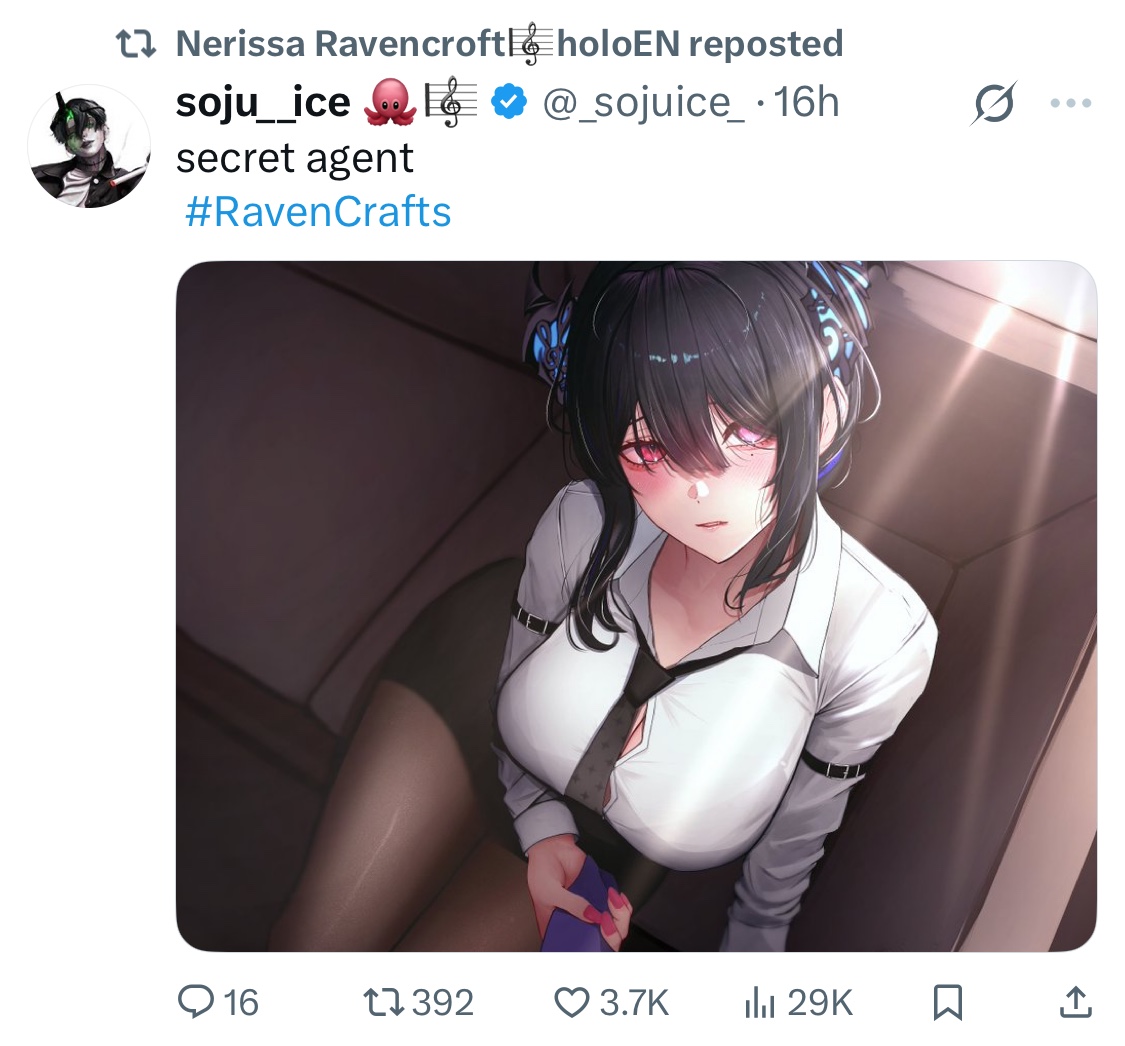The image size is (1125, 1046).
Task: Click the #RavenCrafts hashtag
Action: pyautogui.click(x=318, y=212)
